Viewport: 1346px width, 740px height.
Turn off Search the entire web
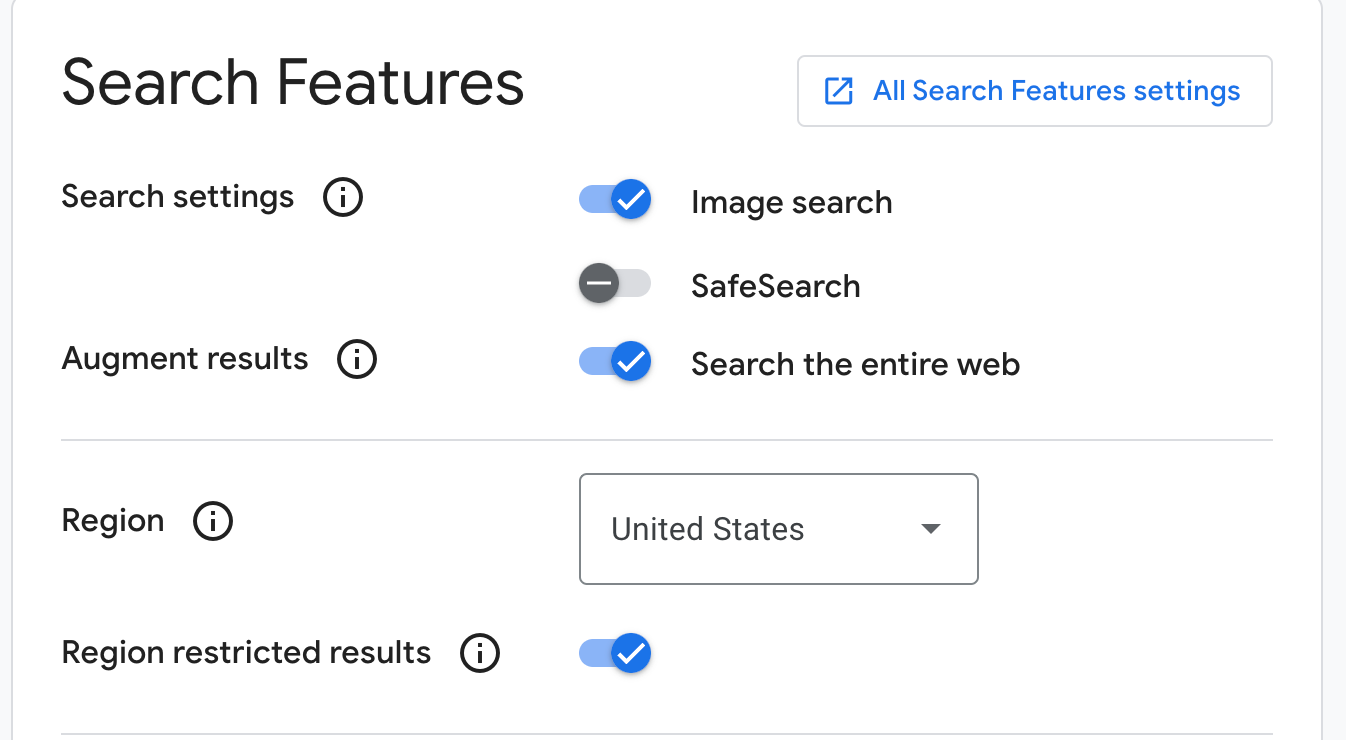coord(614,361)
